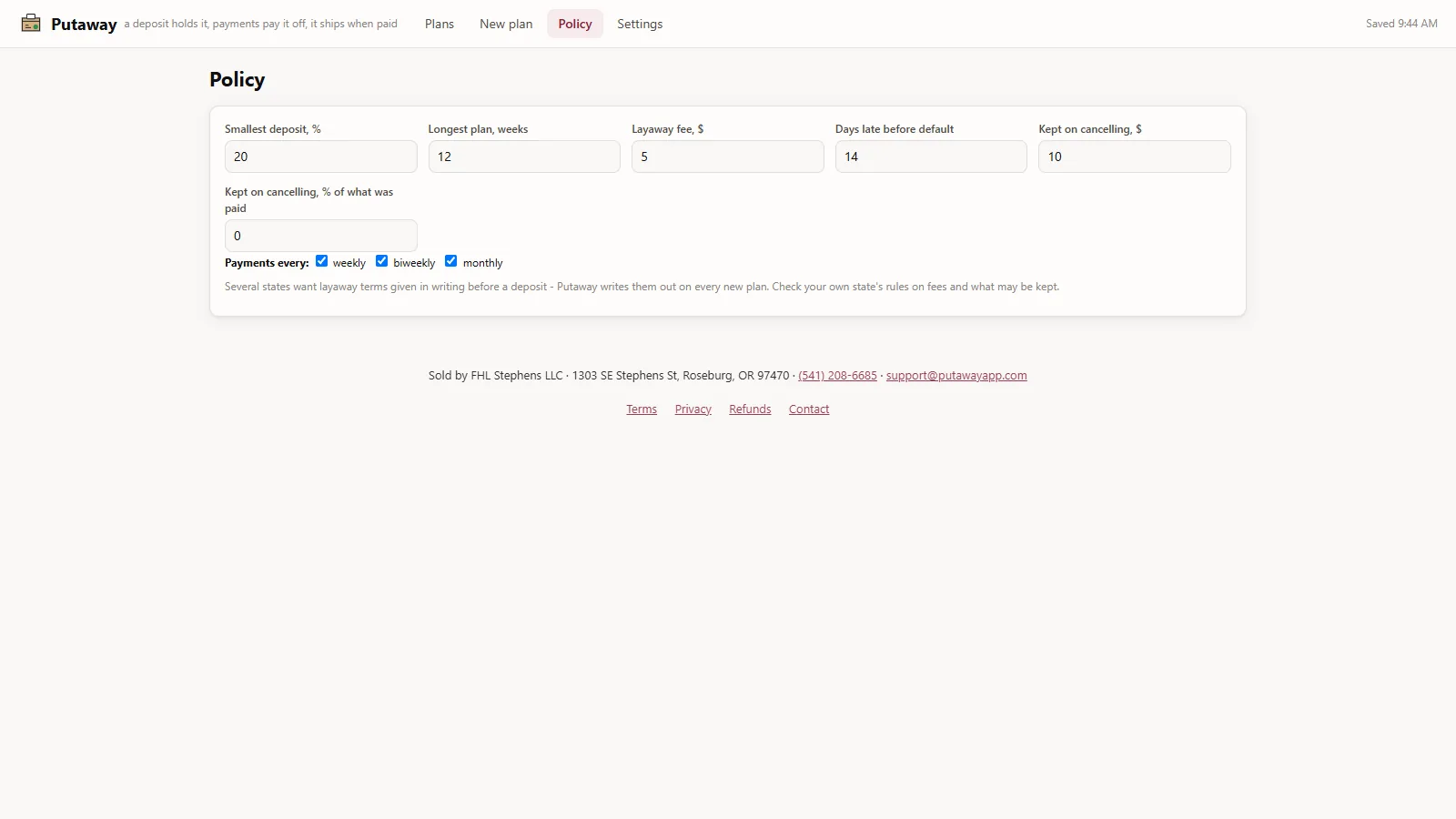The width and height of the screenshot is (1456, 819).
Task: Switch to the New plan tab
Action: [x=506, y=24]
